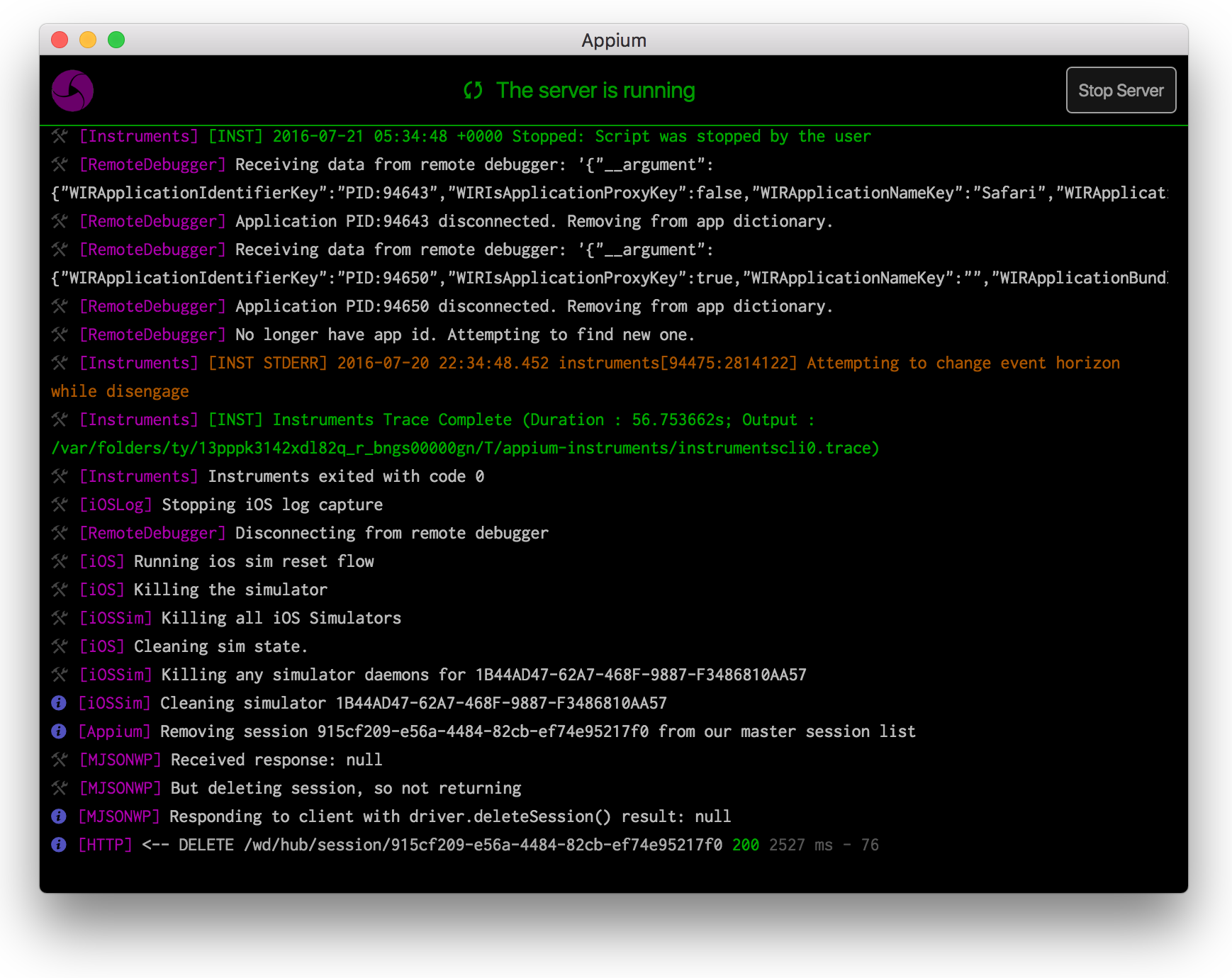The image size is (1232, 978).
Task: Click the green 200 status code
Action: coord(746,845)
